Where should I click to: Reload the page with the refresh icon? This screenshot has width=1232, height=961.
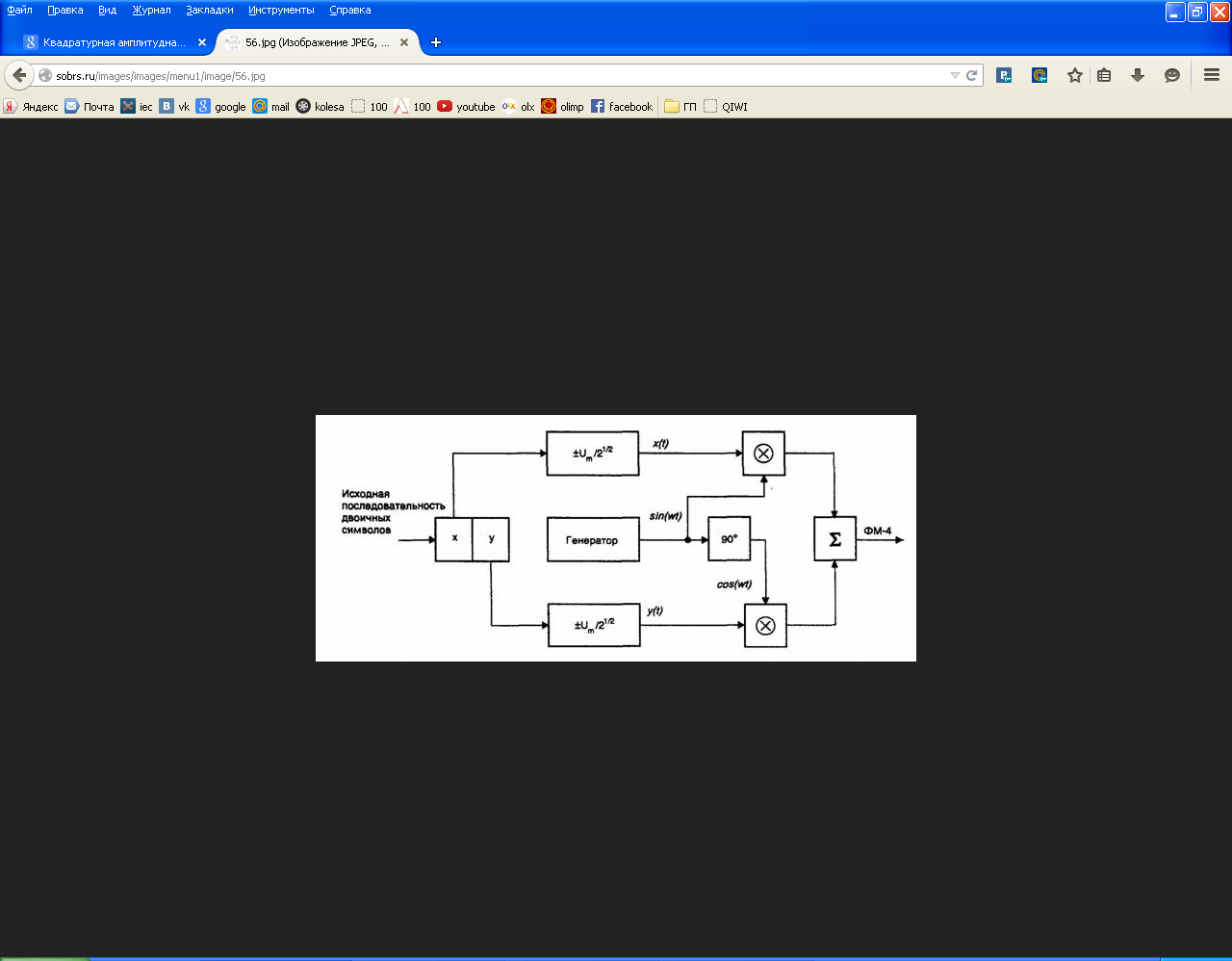pyautogui.click(x=972, y=75)
